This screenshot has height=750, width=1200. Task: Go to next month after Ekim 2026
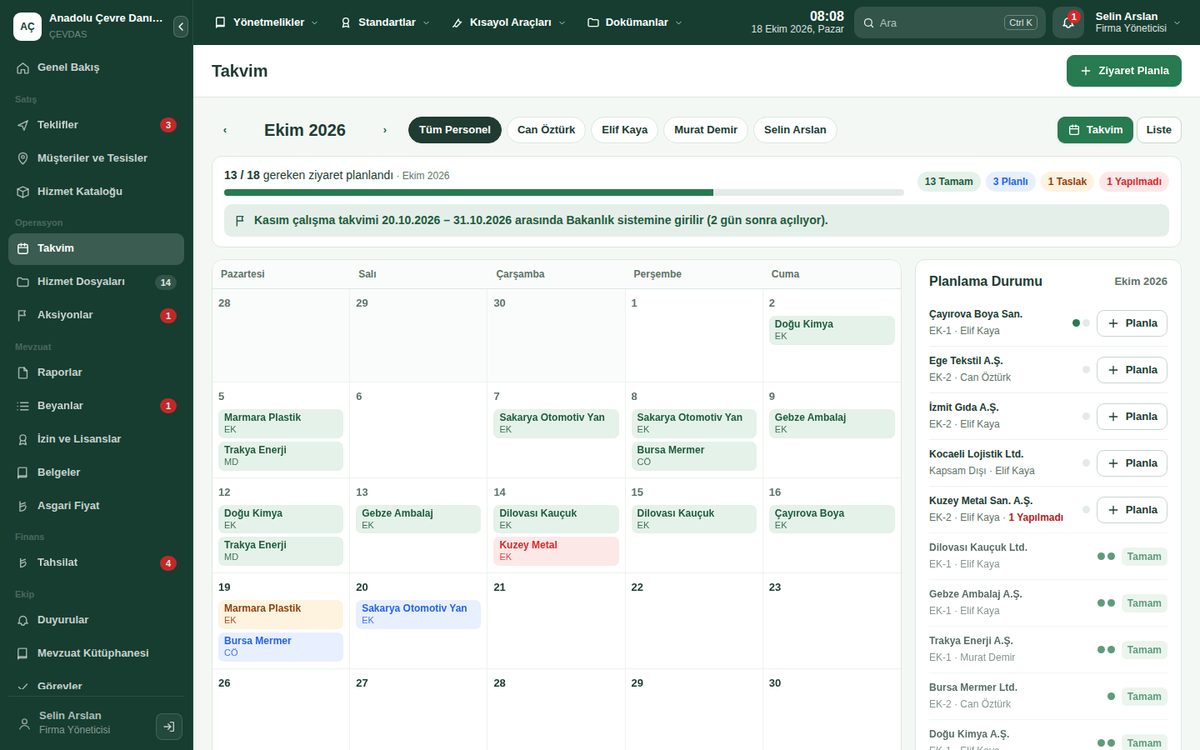[385, 130]
